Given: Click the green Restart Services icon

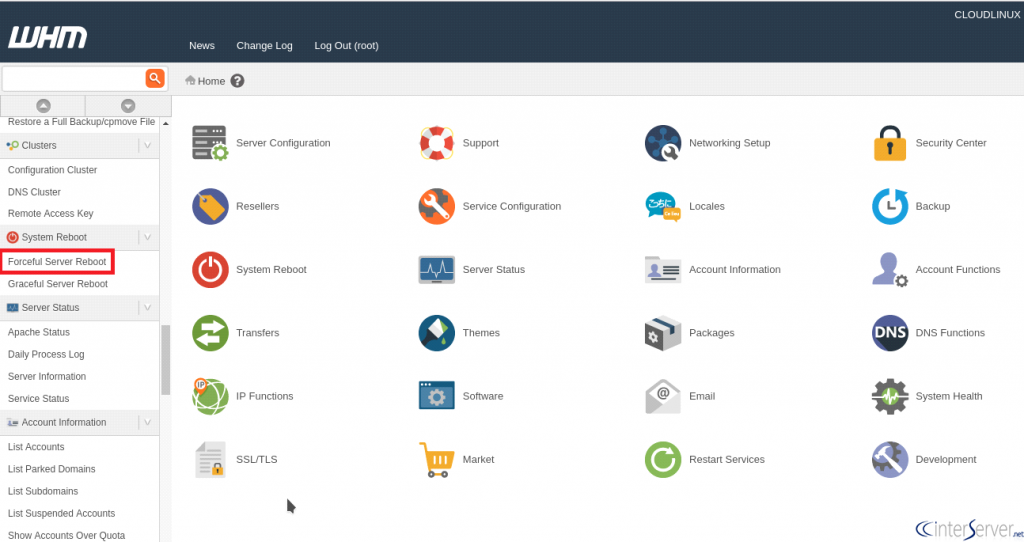Looking at the screenshot, I should tap(663, 460).
